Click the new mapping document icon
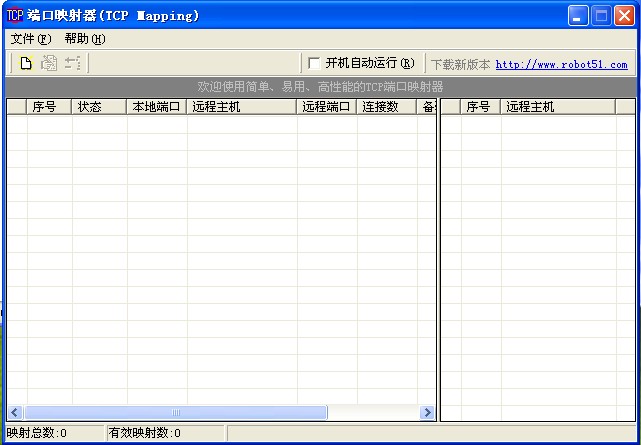 [x=26, y=63]
